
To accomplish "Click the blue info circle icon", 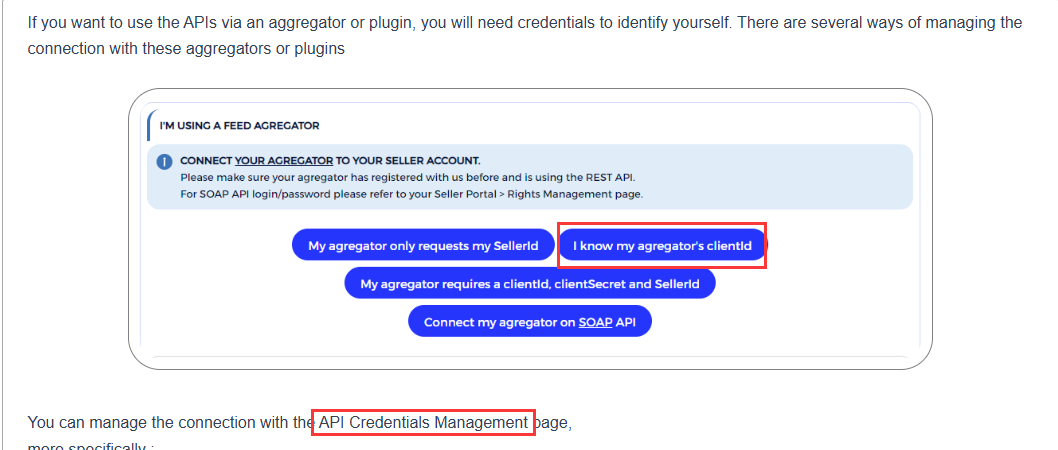I will [x=164, y=162].
